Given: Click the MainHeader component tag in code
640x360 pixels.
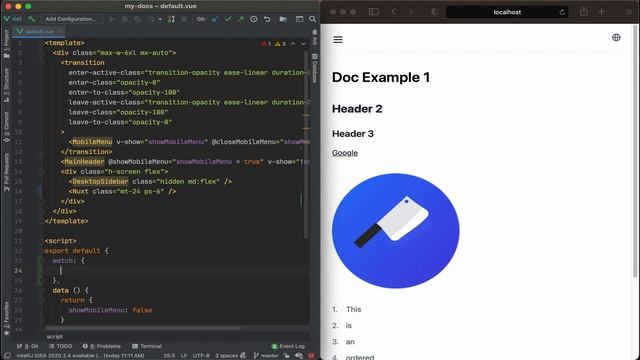Looking at the screenshot, I should (84, 162).
